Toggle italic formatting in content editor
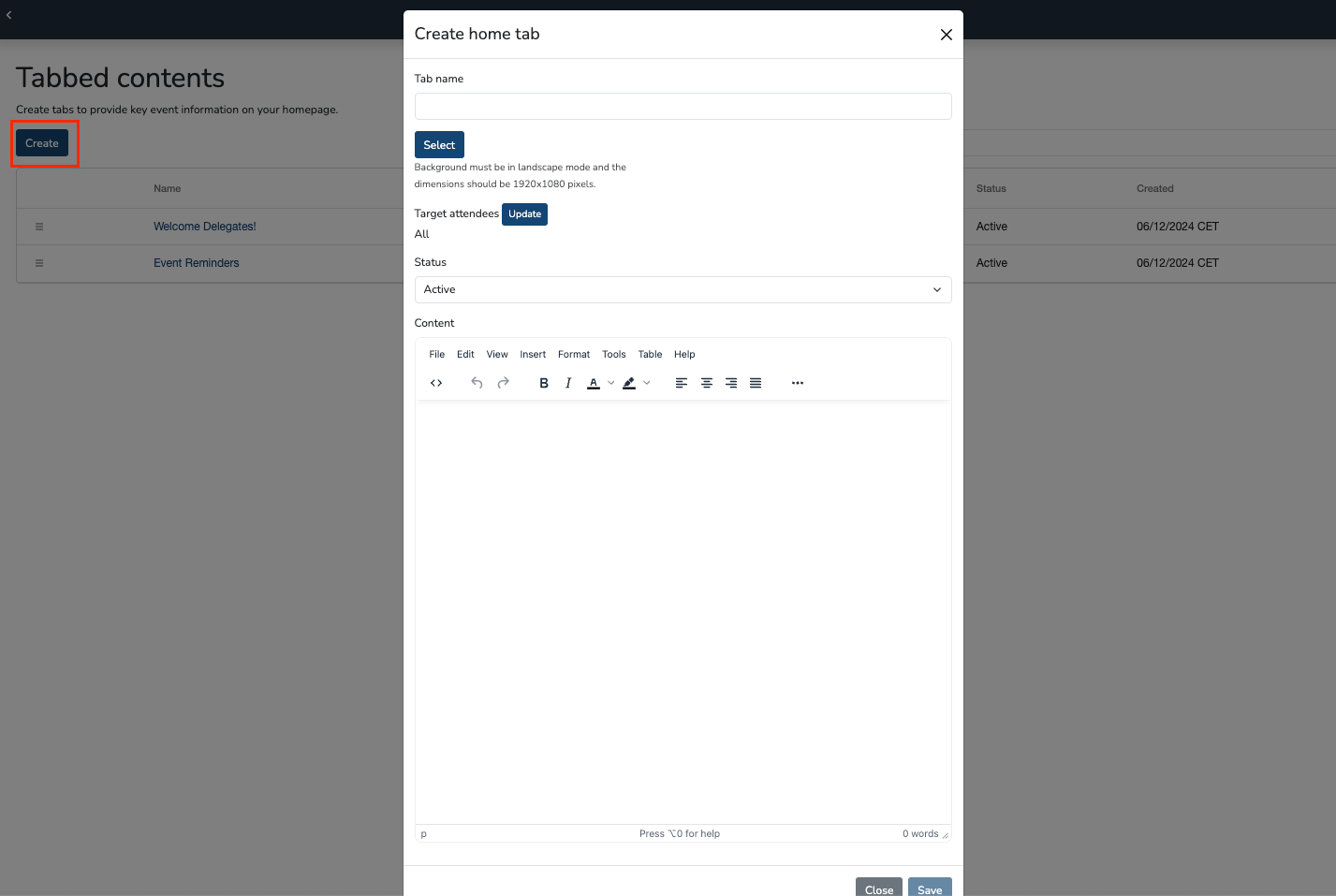The width and height of the screenshot is (1336, 896). (568, 383)
